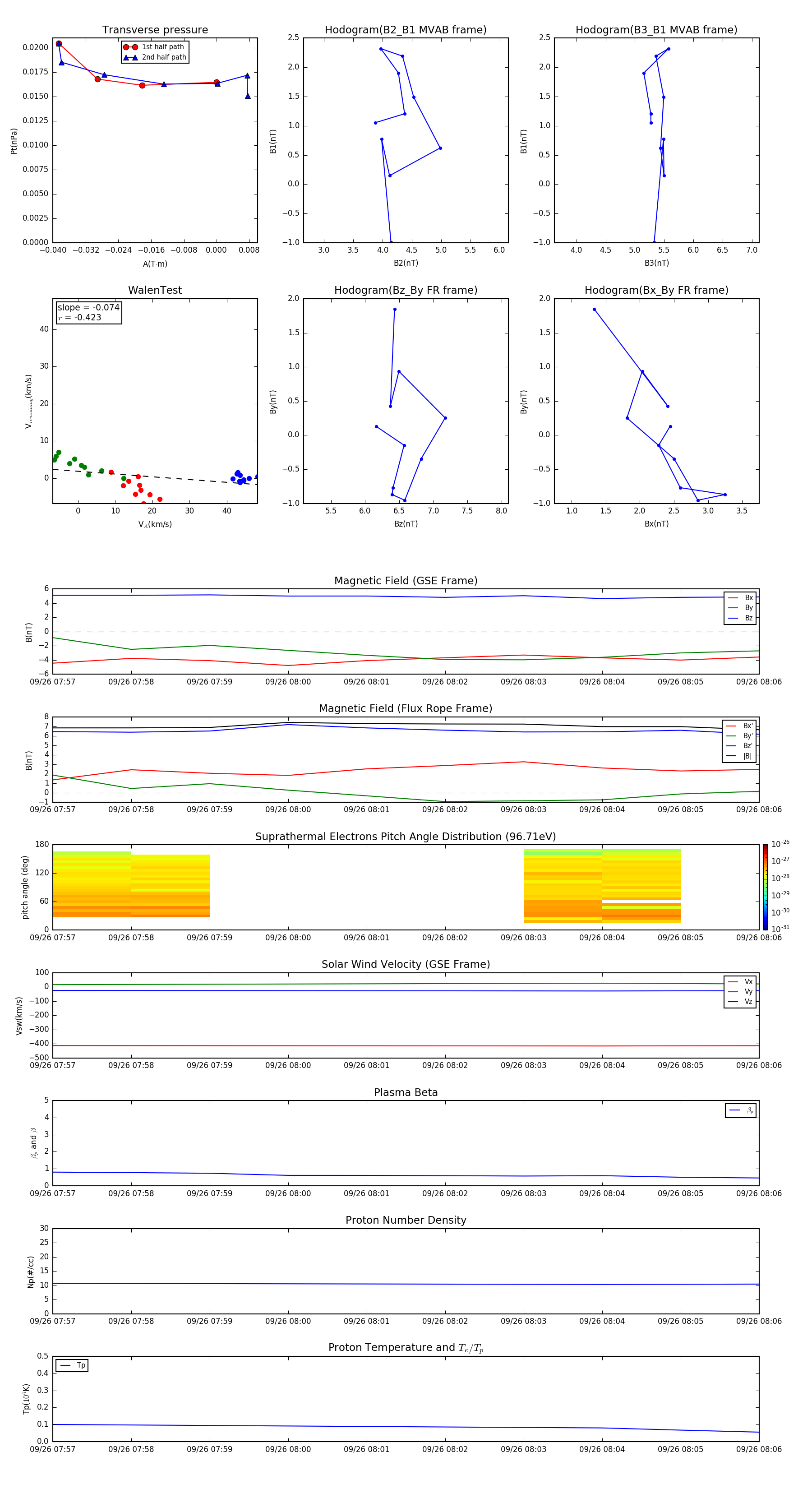
Task: Select the |B| legend entry in Flux Rope plot
Action: (740, 756)
